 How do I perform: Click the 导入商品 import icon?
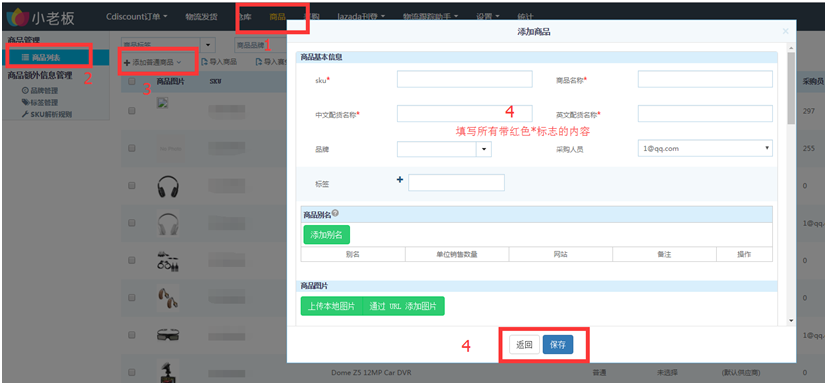[x=204, y=62]
